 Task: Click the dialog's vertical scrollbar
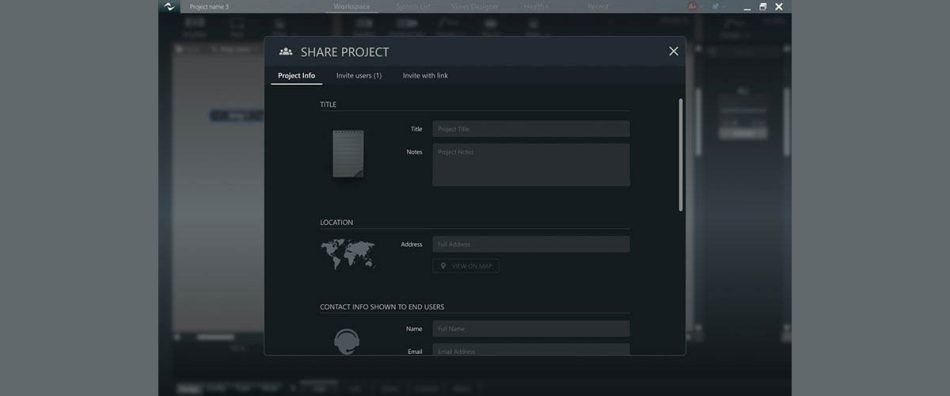680,155
